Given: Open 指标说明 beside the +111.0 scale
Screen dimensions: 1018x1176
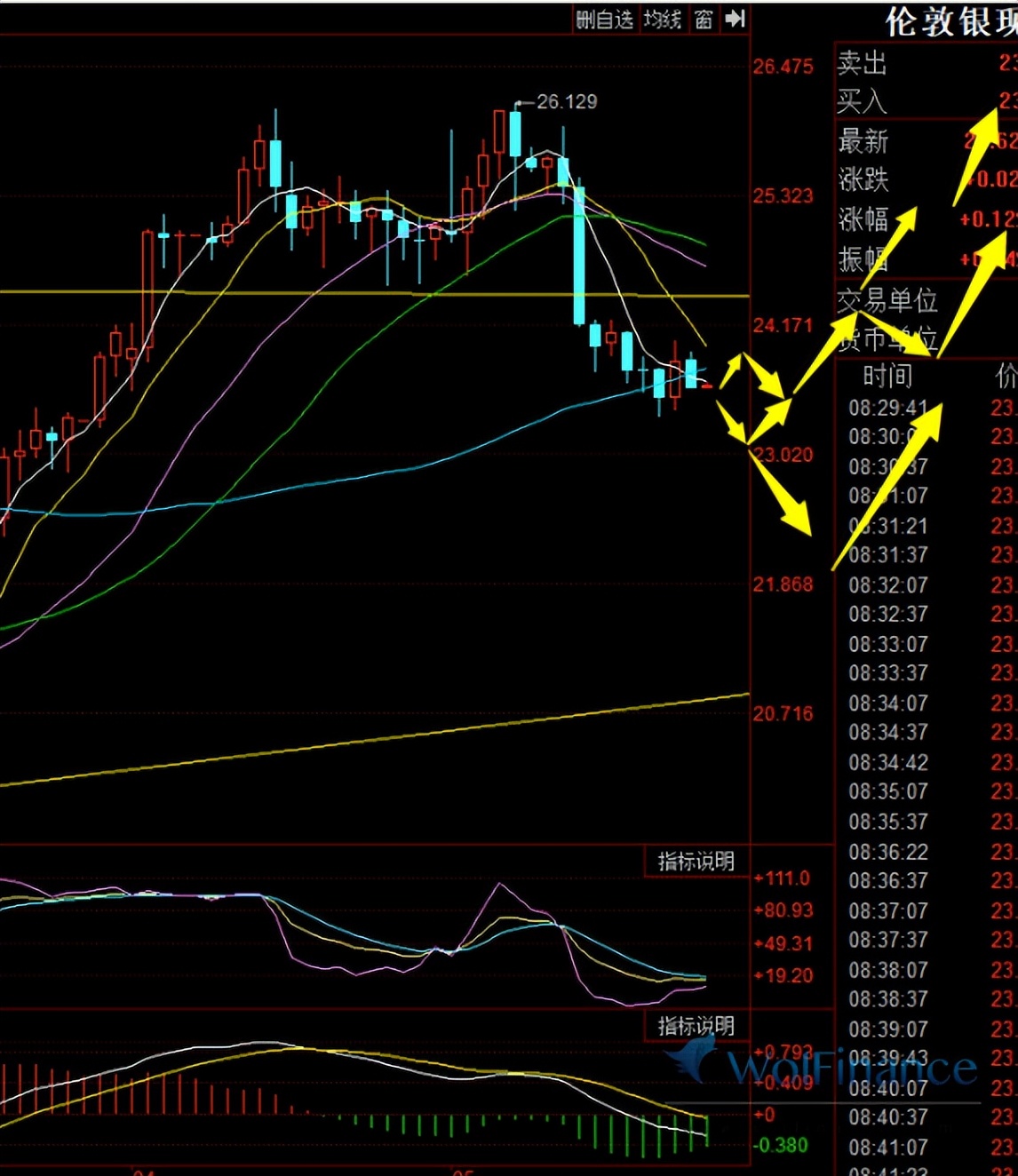Looking at the screenshot, I should [696, 862].
